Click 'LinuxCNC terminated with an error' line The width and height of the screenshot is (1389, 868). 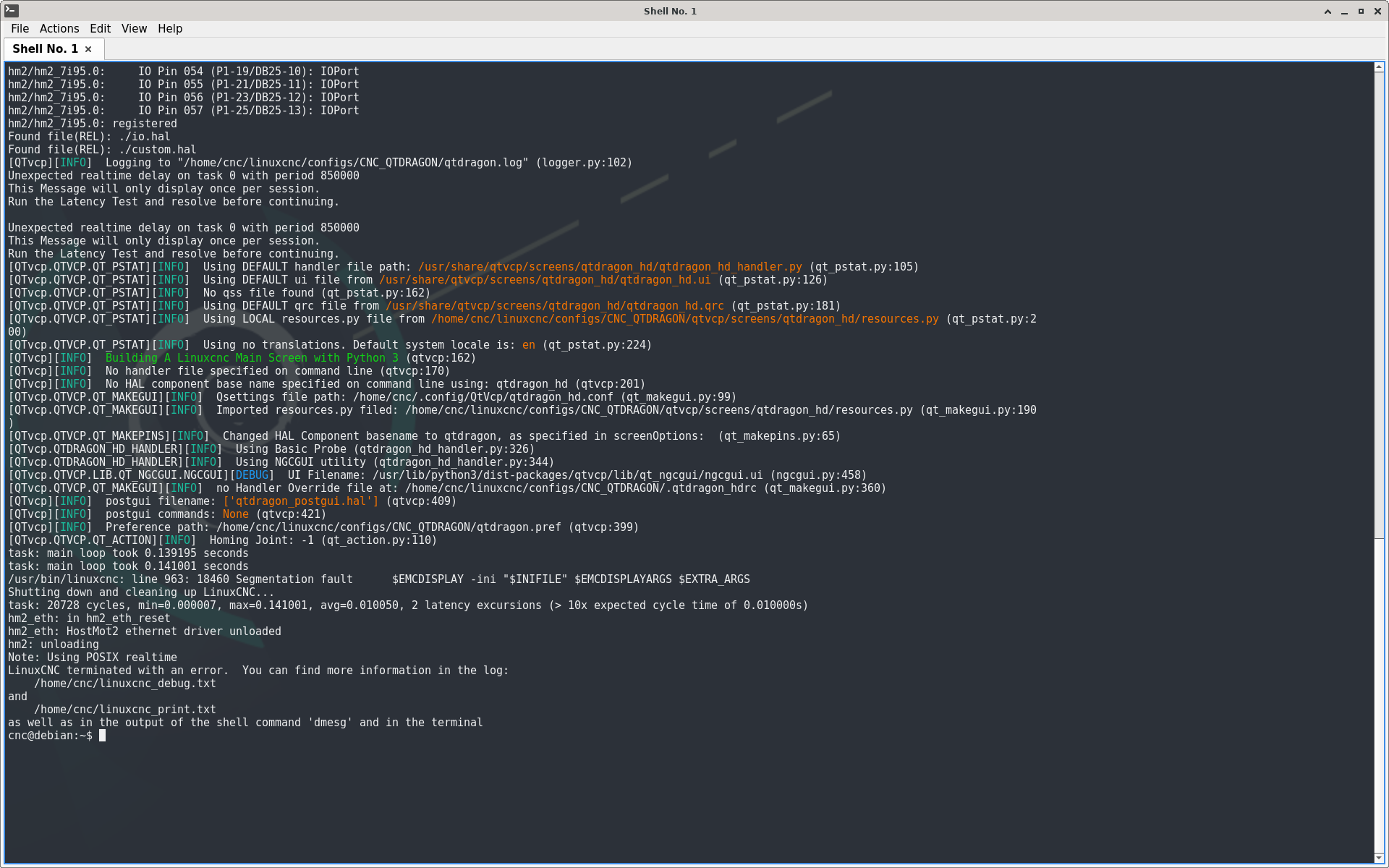pos(258,671)
